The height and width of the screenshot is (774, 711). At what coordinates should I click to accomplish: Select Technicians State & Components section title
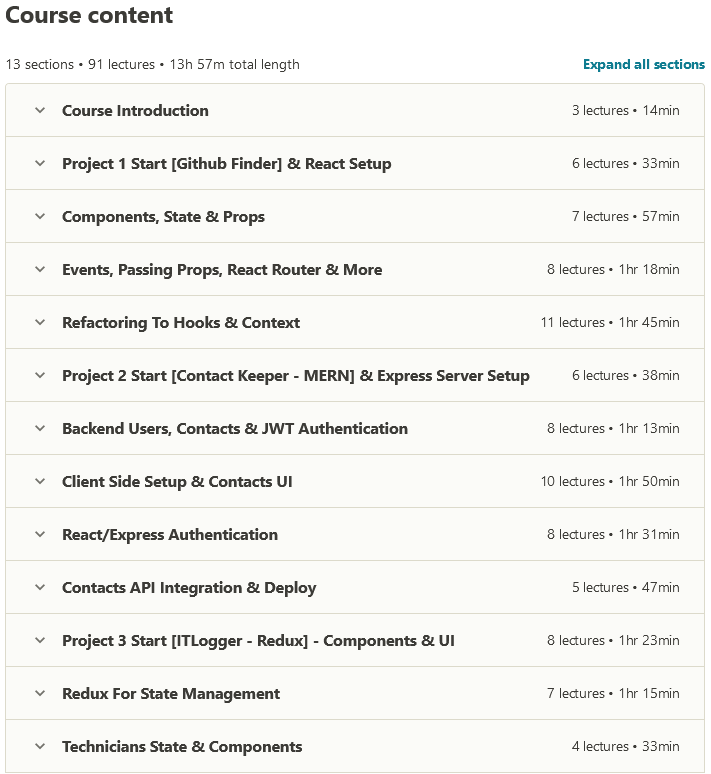click(182, 747)
